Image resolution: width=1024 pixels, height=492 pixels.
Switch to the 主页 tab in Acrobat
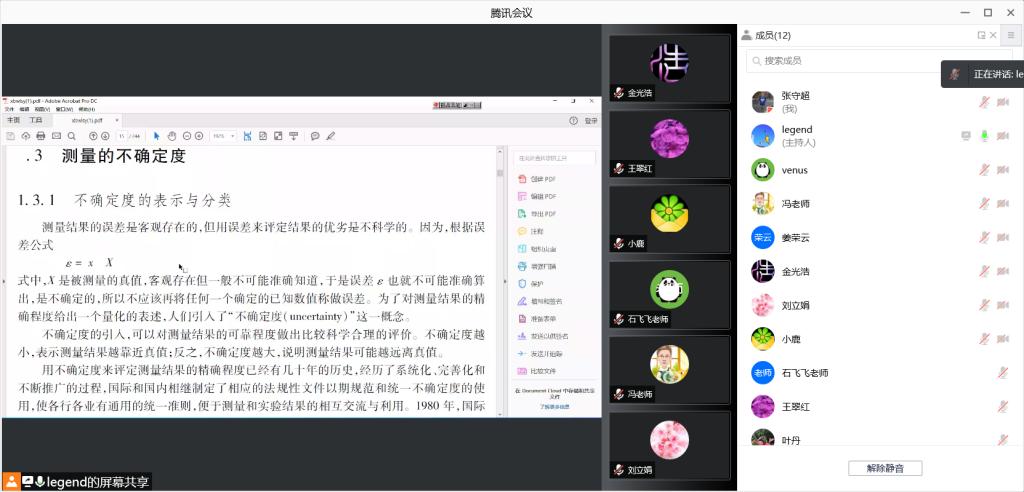point(13,119)
